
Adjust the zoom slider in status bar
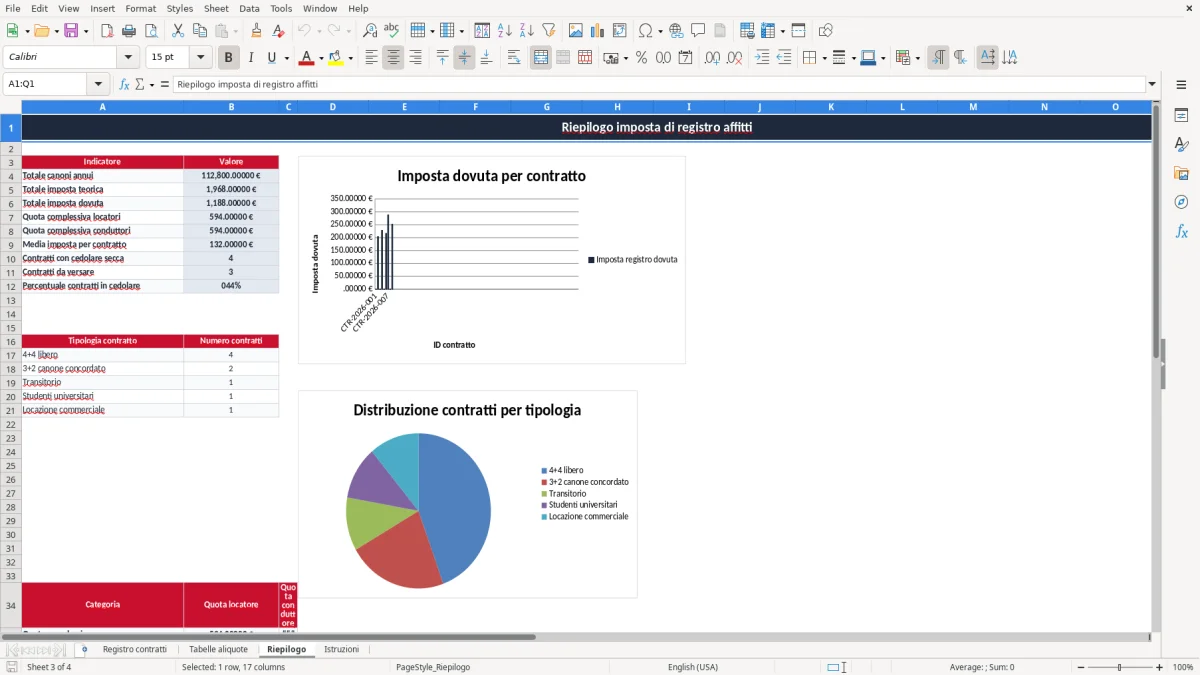point(1120,667)
